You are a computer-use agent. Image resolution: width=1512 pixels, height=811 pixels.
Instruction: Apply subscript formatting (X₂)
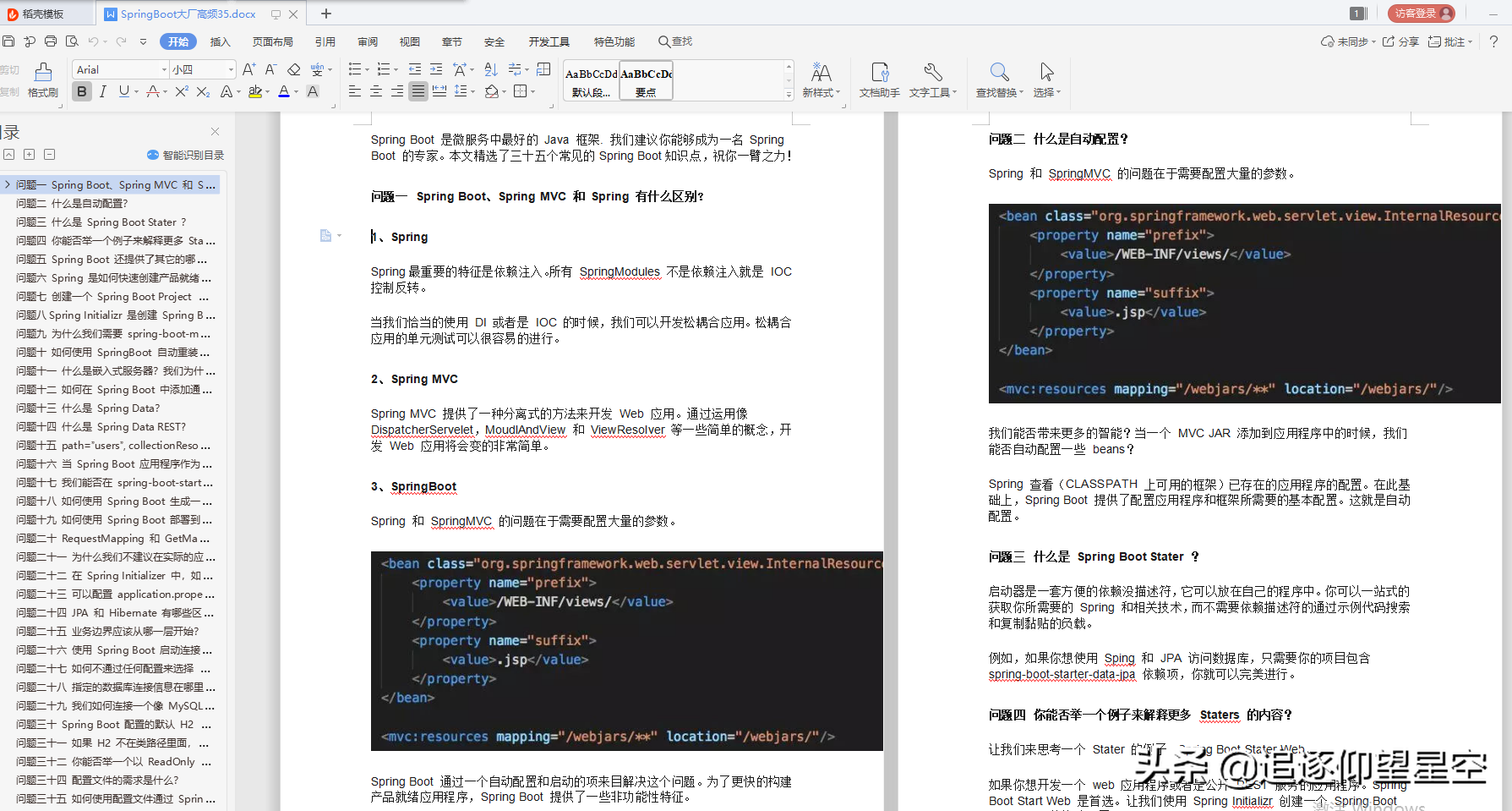[203, 91]
